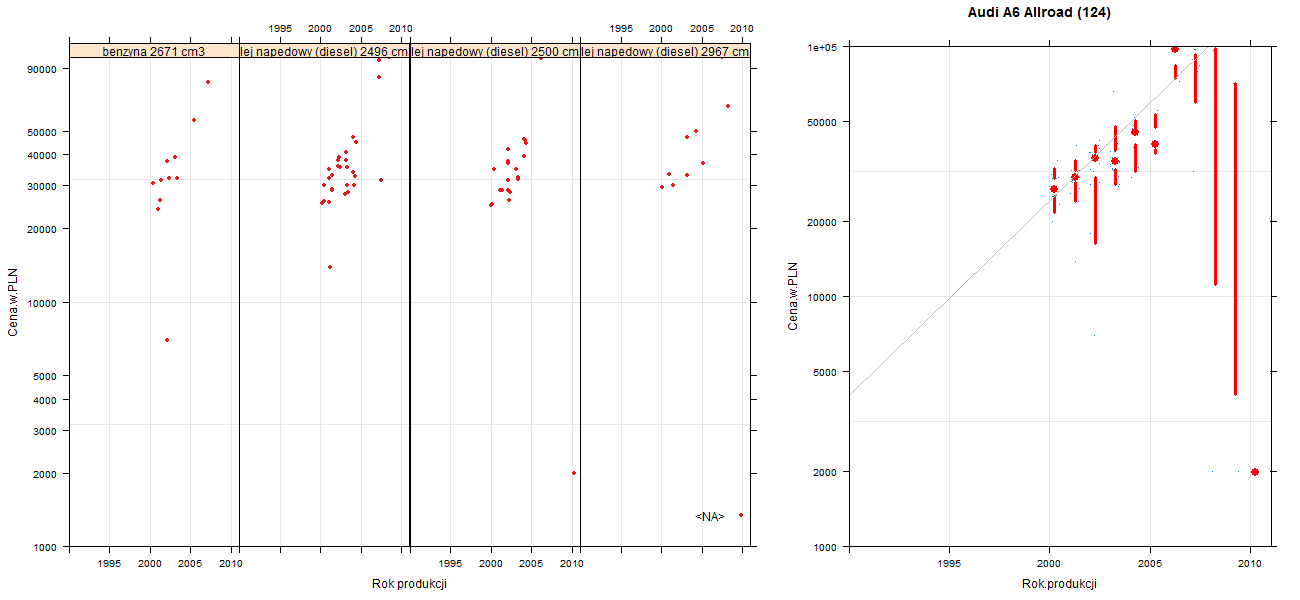The width and height of the screenshot is (1300, 600).
Task: Select the "Rok.produkcji" label under the Audi chart
Action: (1060, 584)
